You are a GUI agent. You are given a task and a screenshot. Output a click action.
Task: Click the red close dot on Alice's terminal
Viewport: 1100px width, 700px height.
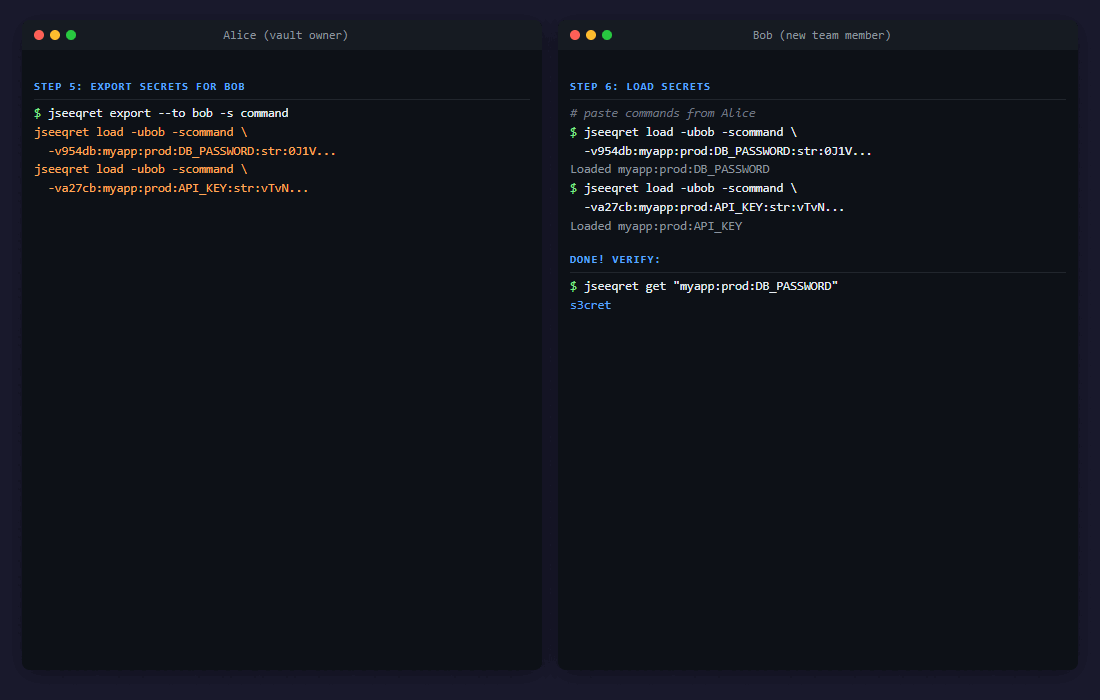click(39, 35)
